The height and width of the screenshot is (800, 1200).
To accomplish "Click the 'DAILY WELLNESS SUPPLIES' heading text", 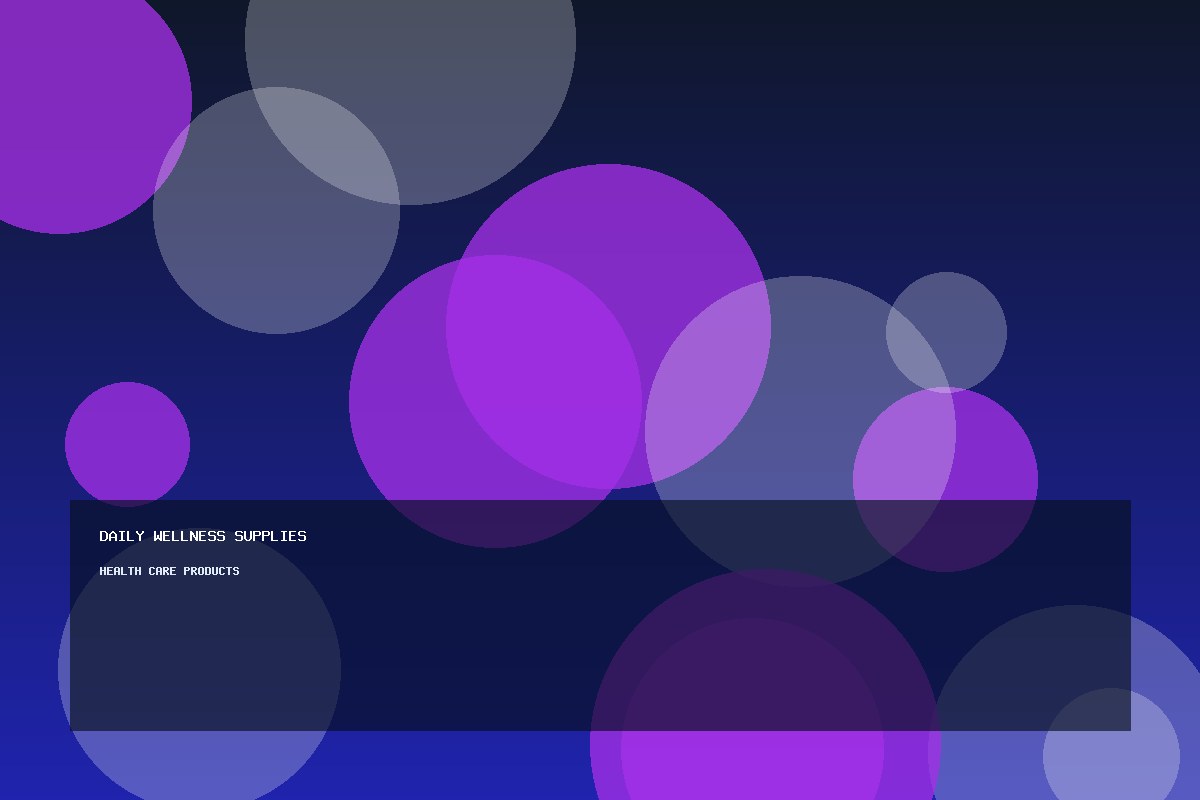I will pyautogui.click(x=203, y=536).
